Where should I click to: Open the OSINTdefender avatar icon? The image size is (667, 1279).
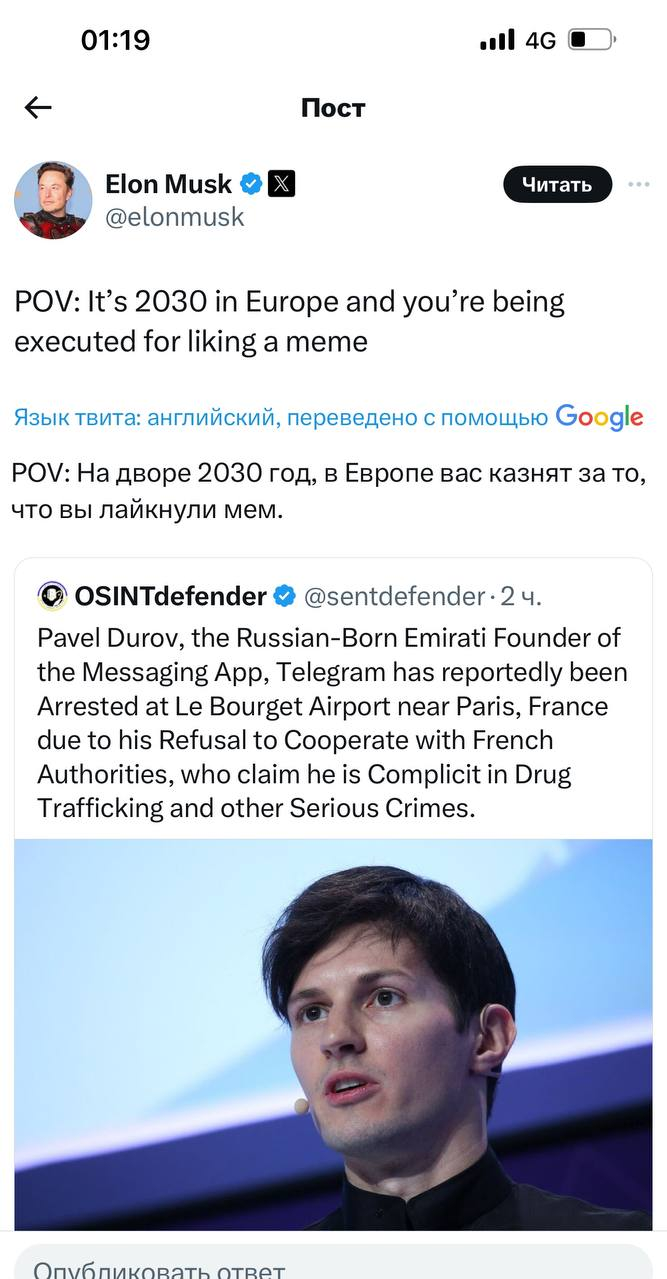52,597
